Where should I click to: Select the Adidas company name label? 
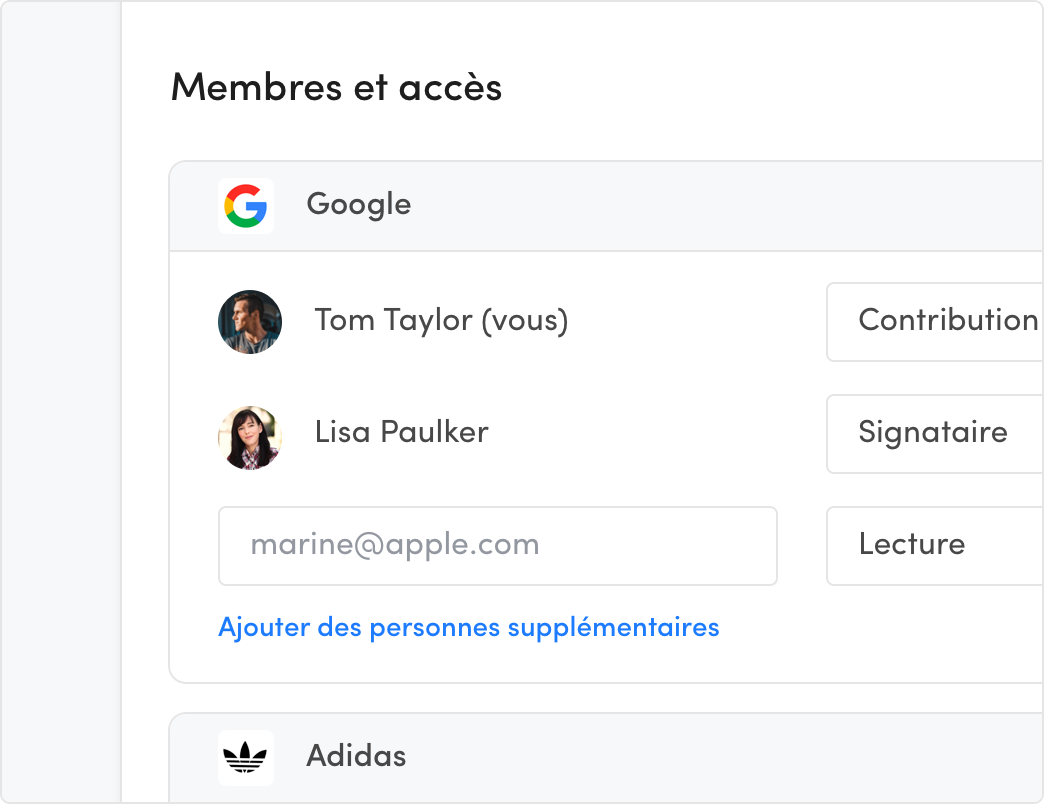[356, 756]
